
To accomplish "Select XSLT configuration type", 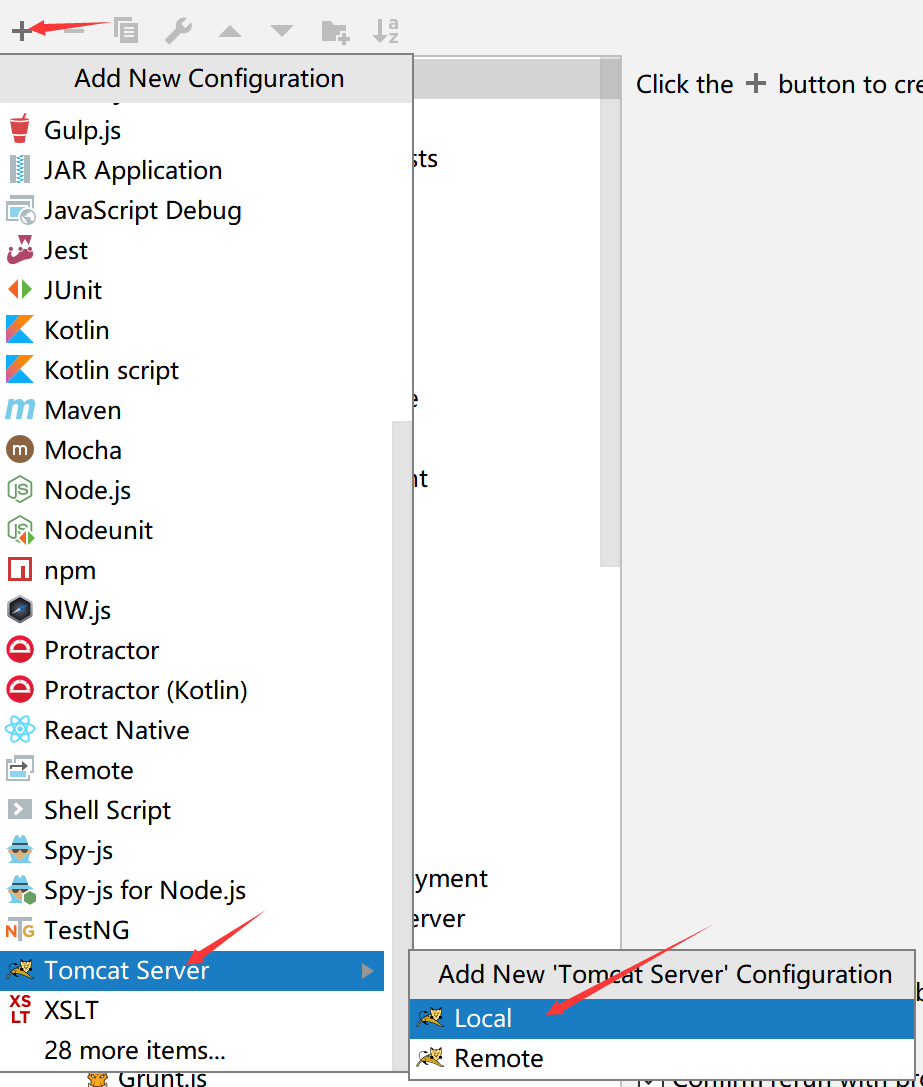I will point(191,1011).
